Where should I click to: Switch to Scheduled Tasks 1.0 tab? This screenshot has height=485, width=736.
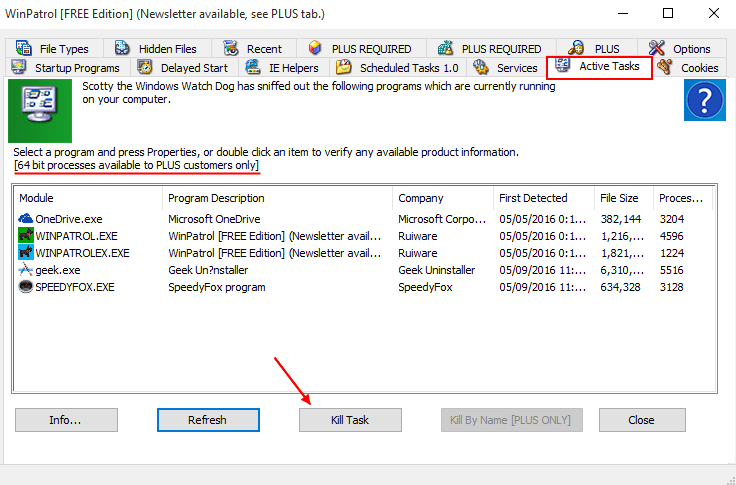pos(398,68)
